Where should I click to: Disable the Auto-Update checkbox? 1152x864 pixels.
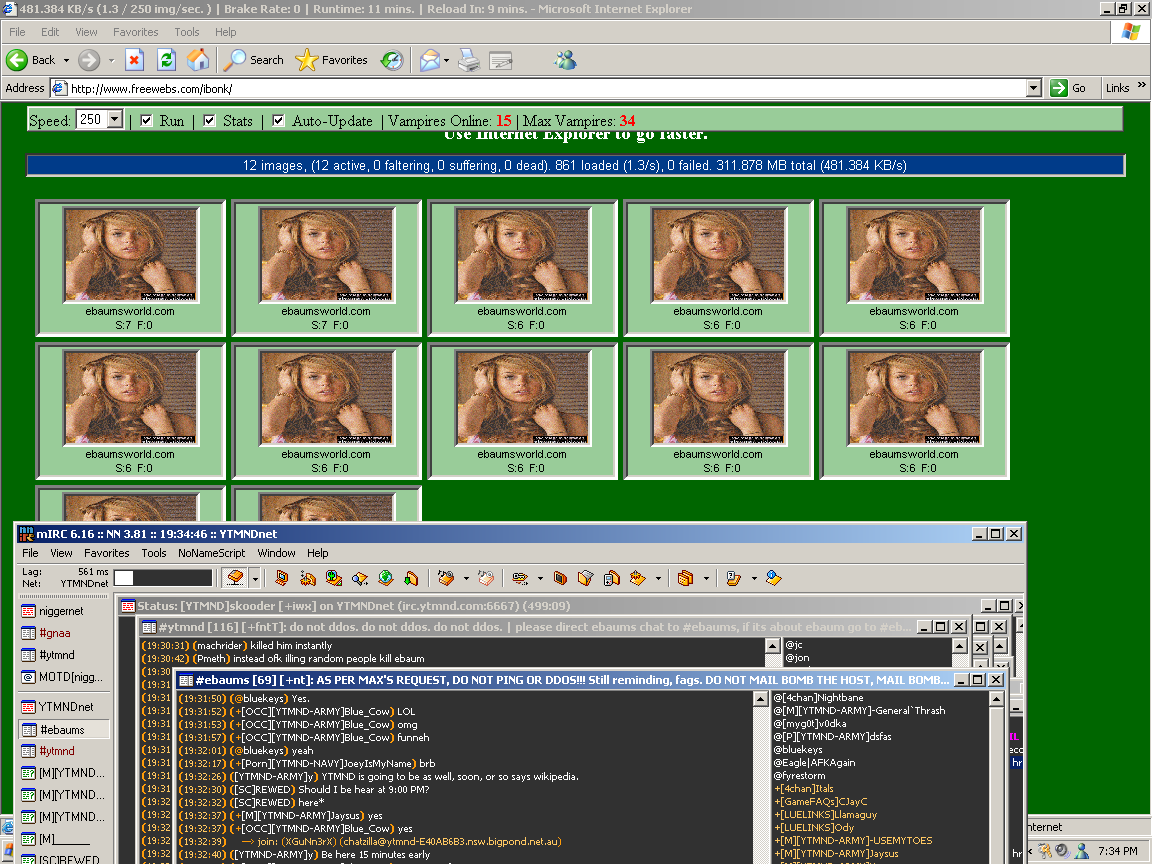tap(278, 121)
